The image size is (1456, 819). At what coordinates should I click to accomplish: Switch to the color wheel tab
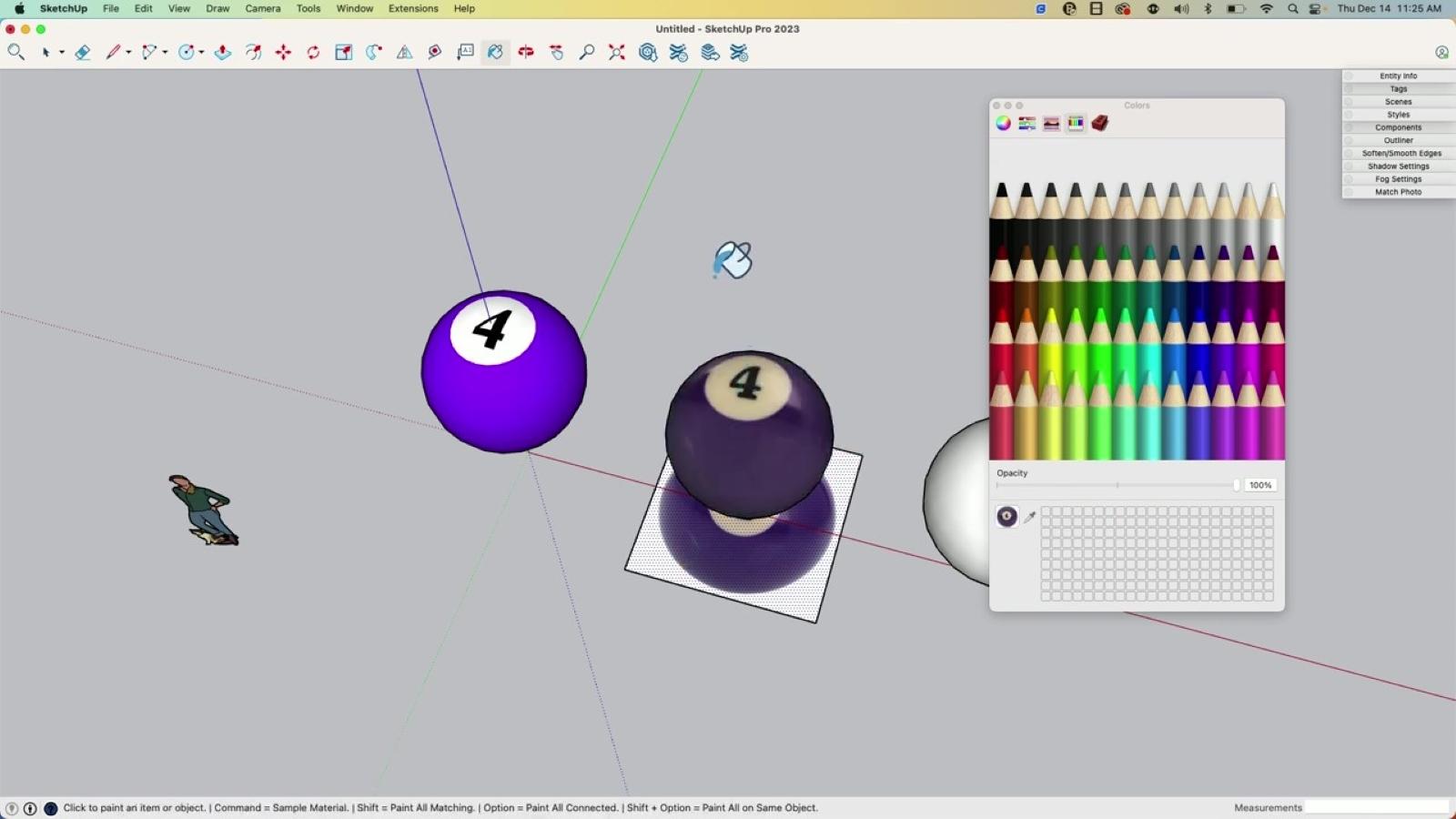(x=1003, y=124)
